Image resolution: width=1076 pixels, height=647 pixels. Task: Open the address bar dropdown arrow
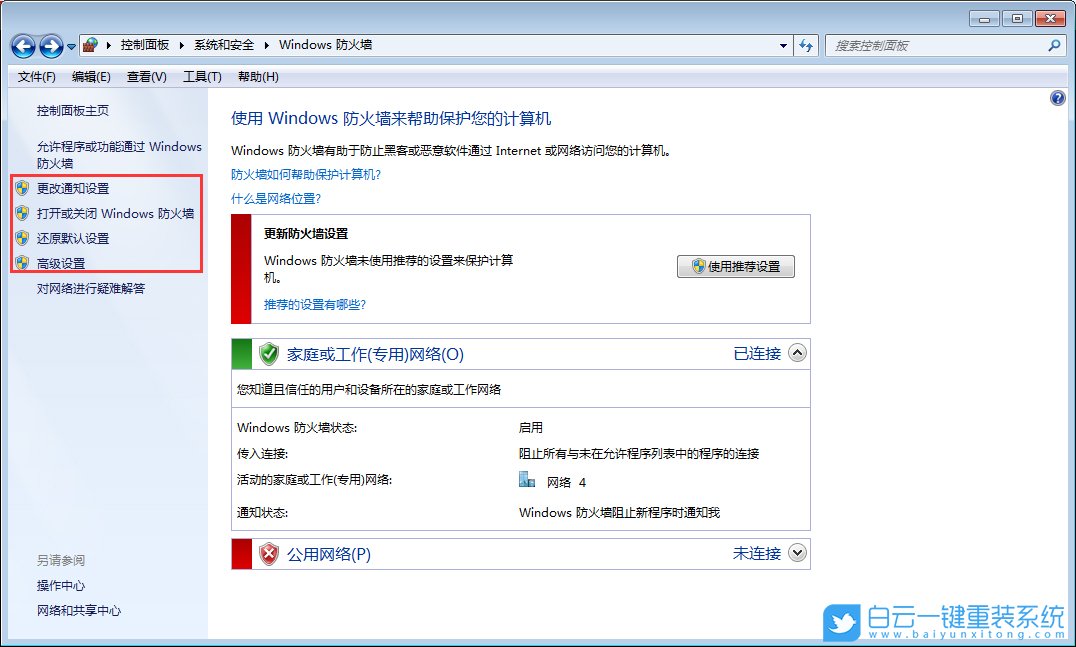[x=783, y=45]
